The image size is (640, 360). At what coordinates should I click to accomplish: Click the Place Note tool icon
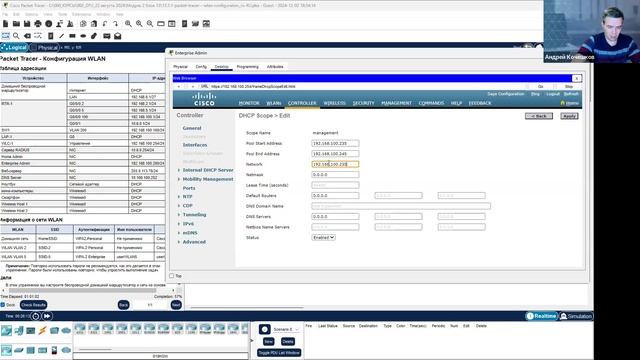[51, 36]
